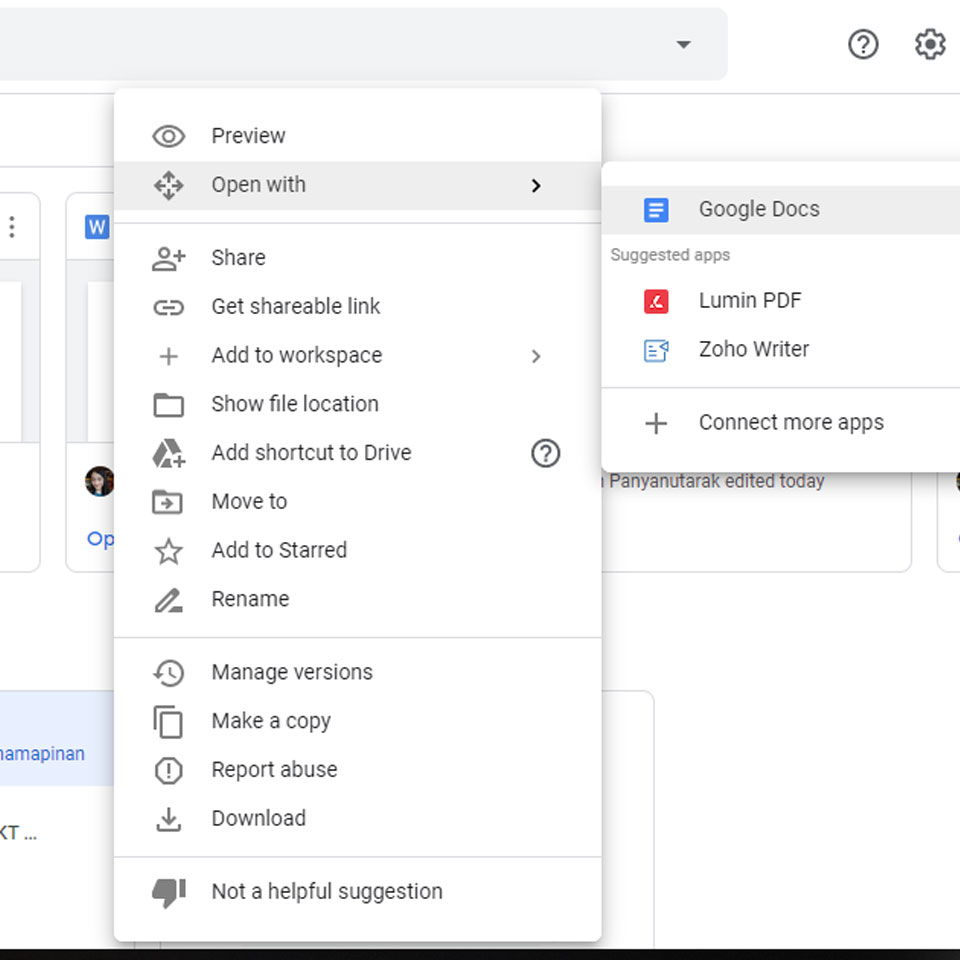Click the Show file location folder icon
The width and height of the screenshot is (960, 960).
coord(168,405)
